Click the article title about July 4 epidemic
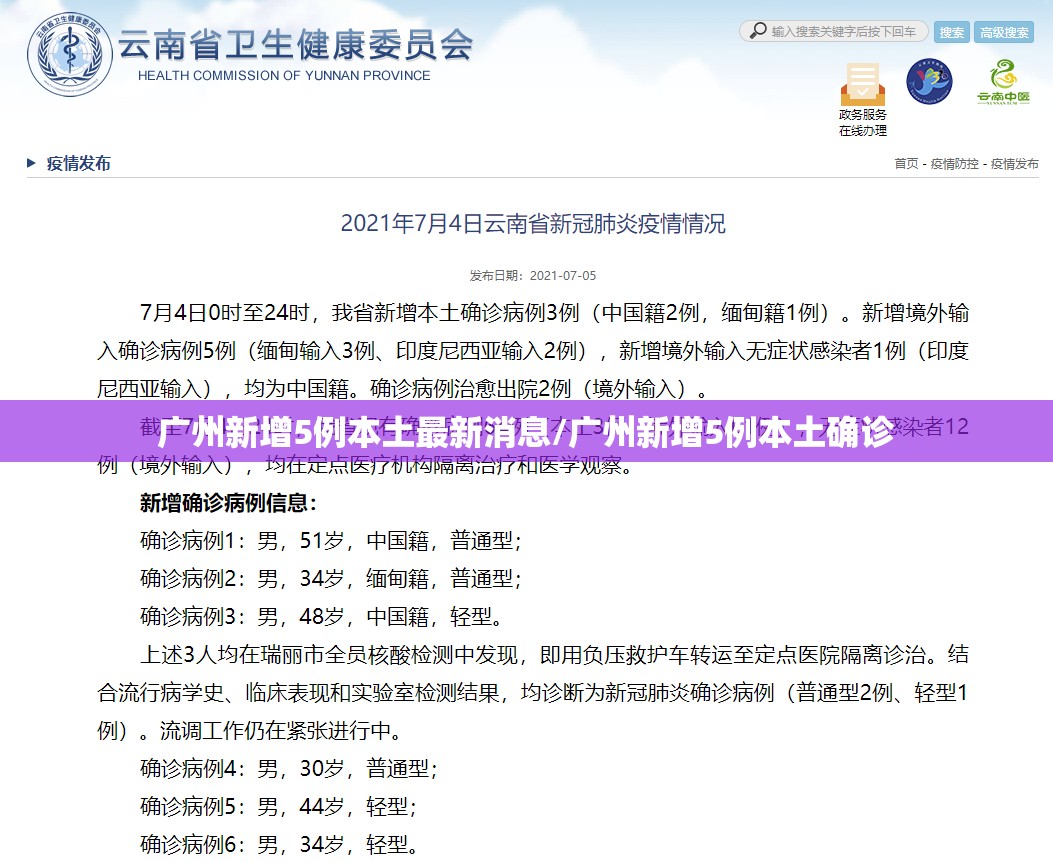1053x862 pixels. click(x=532, y=223)
